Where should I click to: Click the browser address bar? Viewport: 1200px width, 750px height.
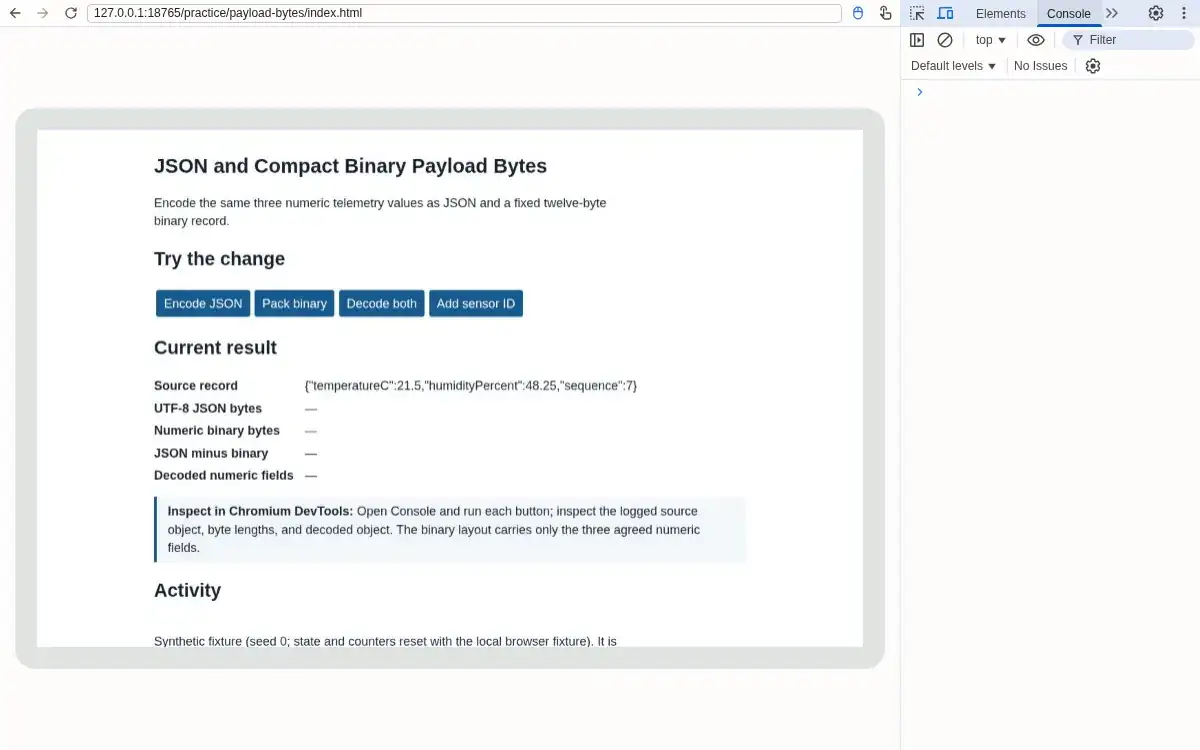pos(465,13)
